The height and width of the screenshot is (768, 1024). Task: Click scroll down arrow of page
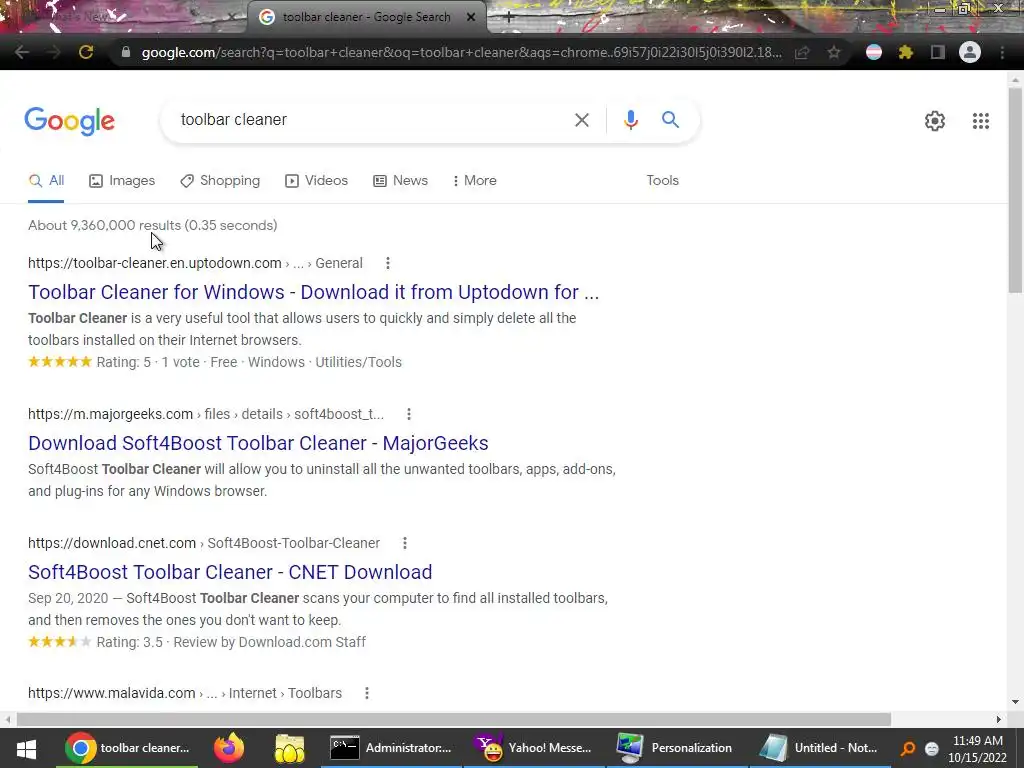click(1015, 702)
